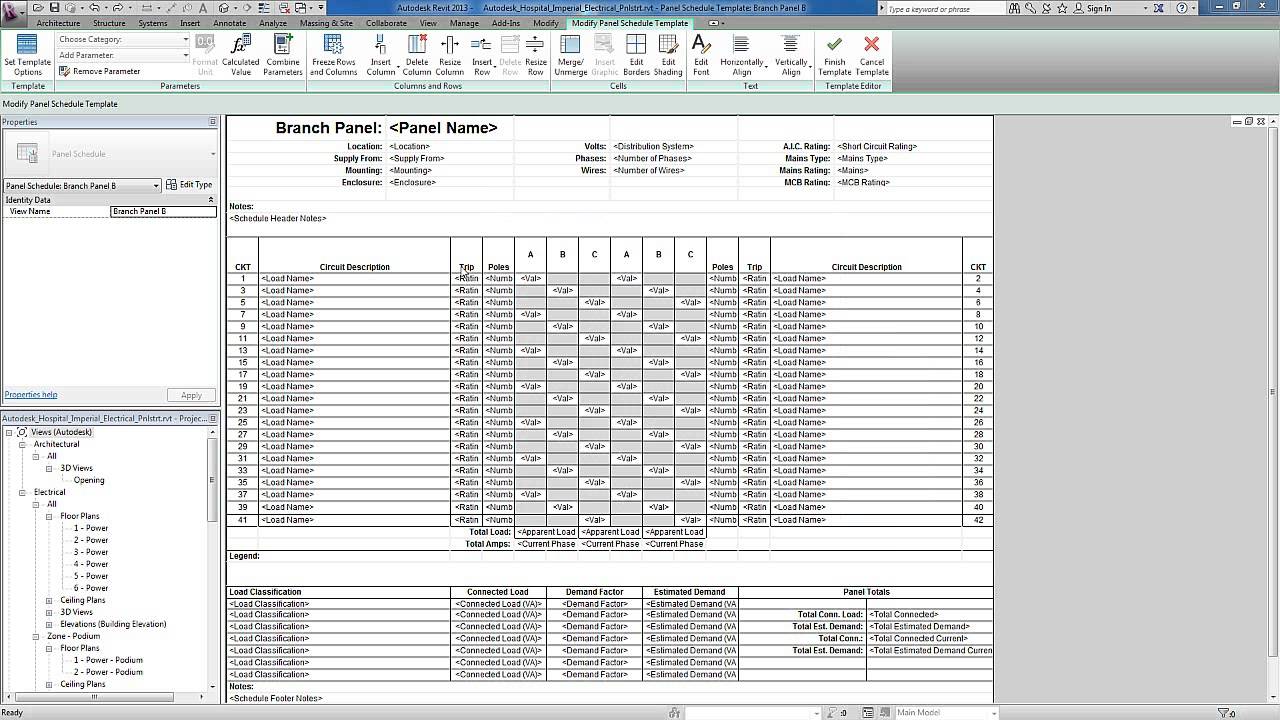
Task: Collapse the Zone - Podium node
Action: click(36, 636)
